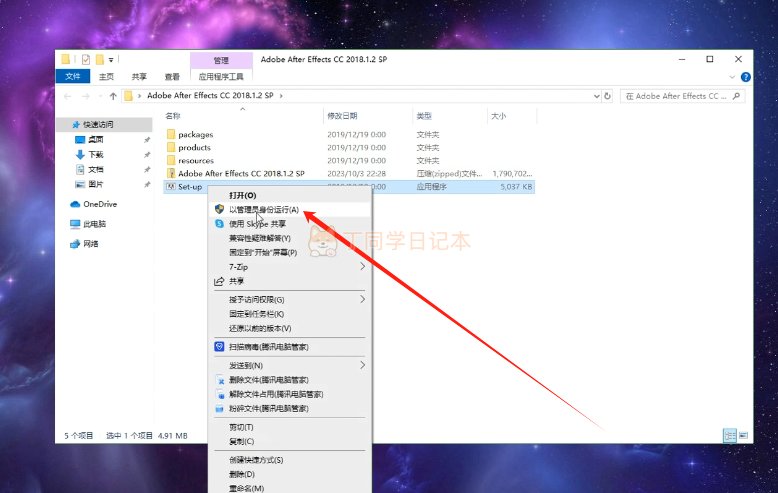Image resolution: width=778 pixels, height=493 pixels.
Task: Click the 管理 contextual tab header
Action: (x=221, y=61)
